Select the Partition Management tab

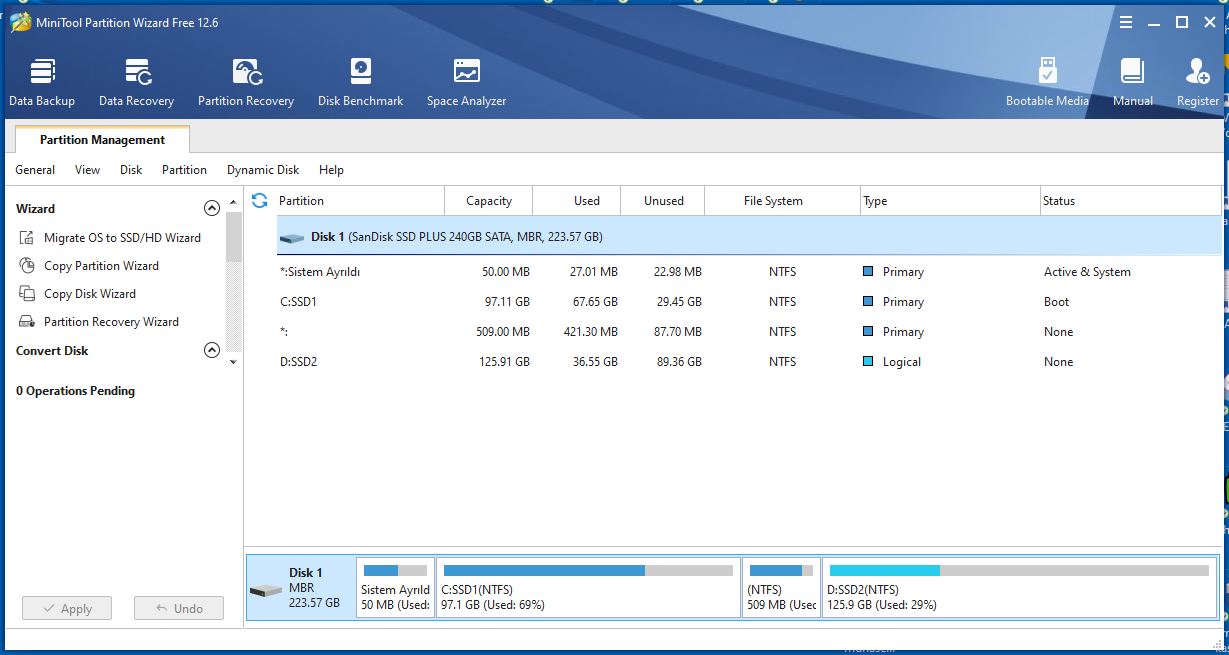click(x=102, y=140)
